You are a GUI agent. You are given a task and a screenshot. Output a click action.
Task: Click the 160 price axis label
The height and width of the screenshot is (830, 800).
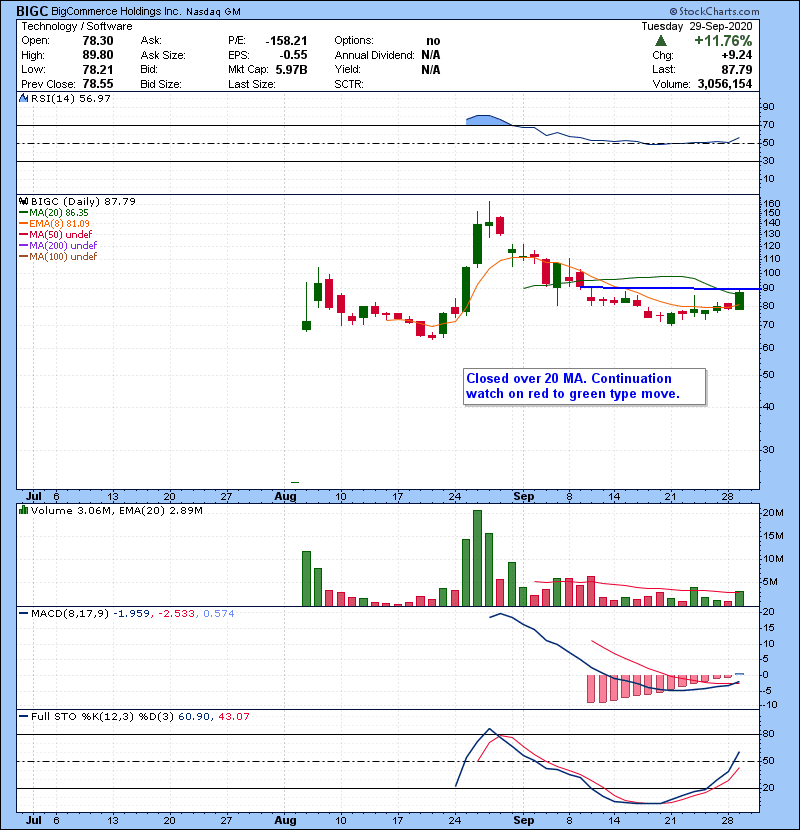[x=771, y=203]
